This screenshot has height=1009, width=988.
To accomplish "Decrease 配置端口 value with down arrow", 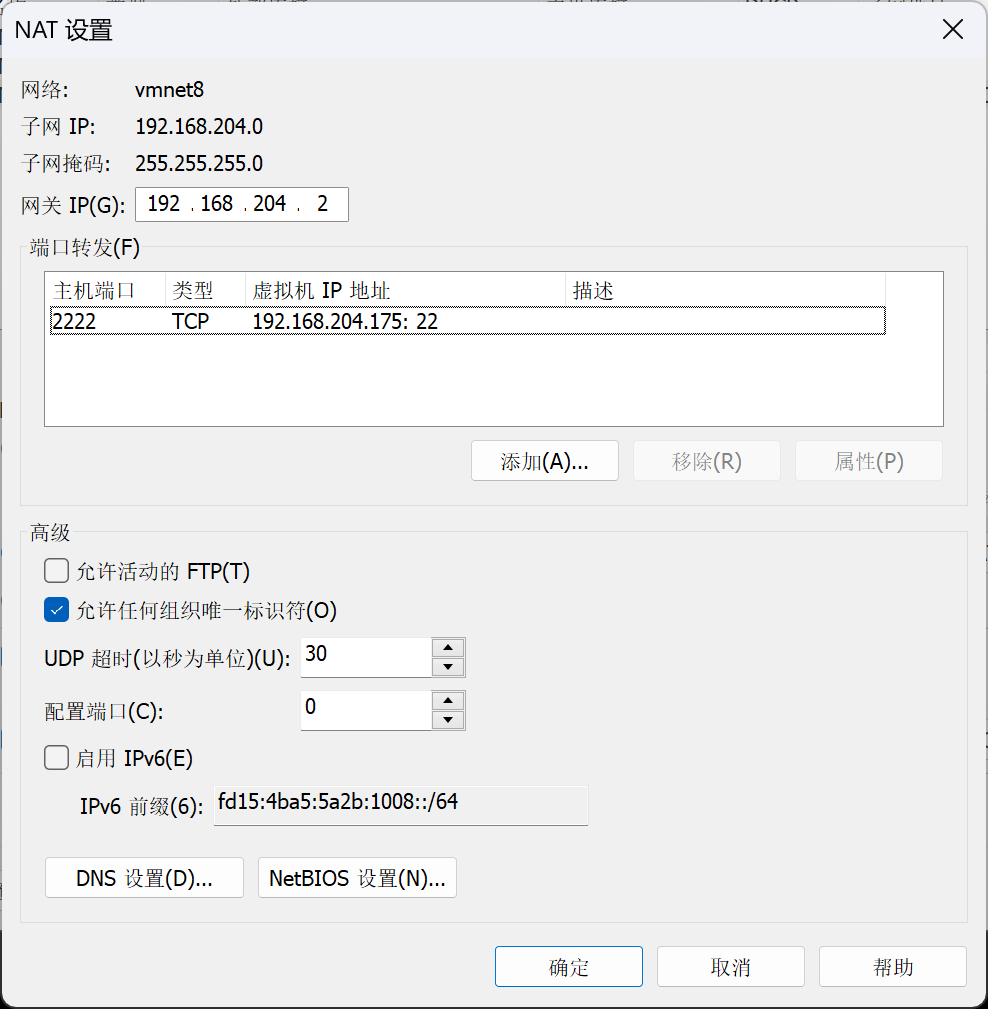I will click(449, 720).
